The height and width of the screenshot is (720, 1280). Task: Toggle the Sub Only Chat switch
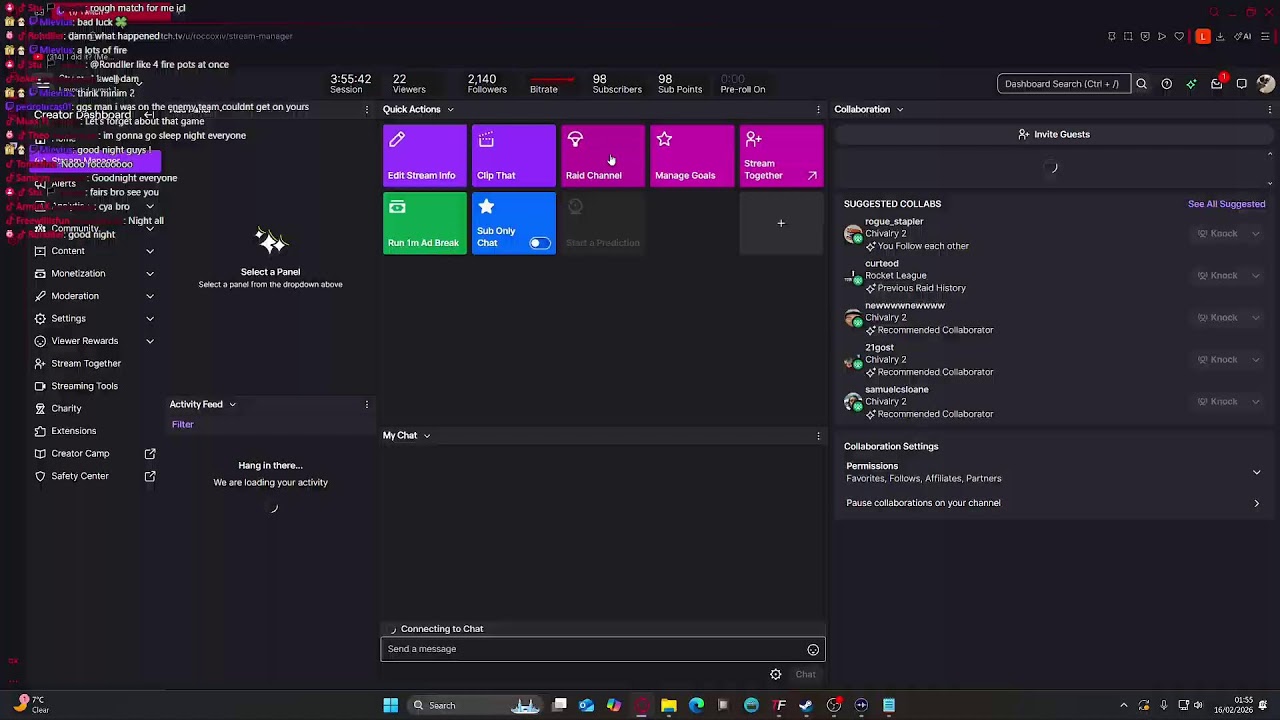tap(539, 243)
